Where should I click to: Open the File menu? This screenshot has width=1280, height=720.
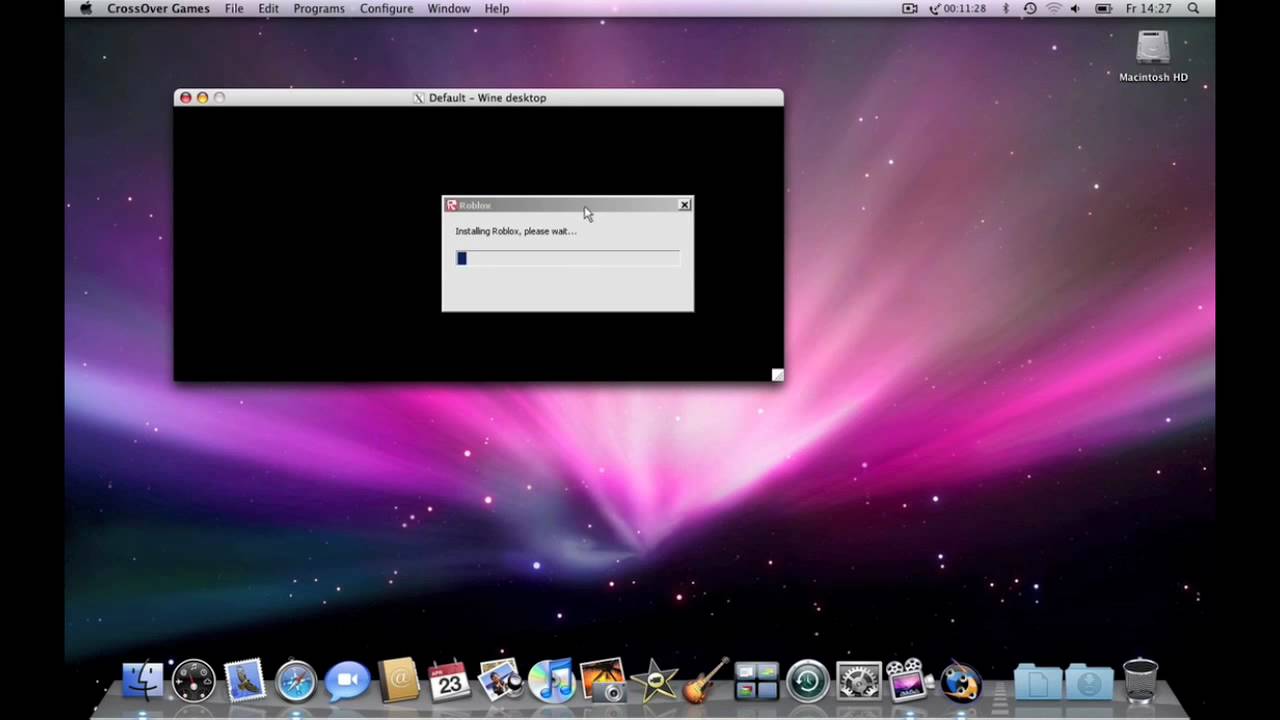point(234,8)
